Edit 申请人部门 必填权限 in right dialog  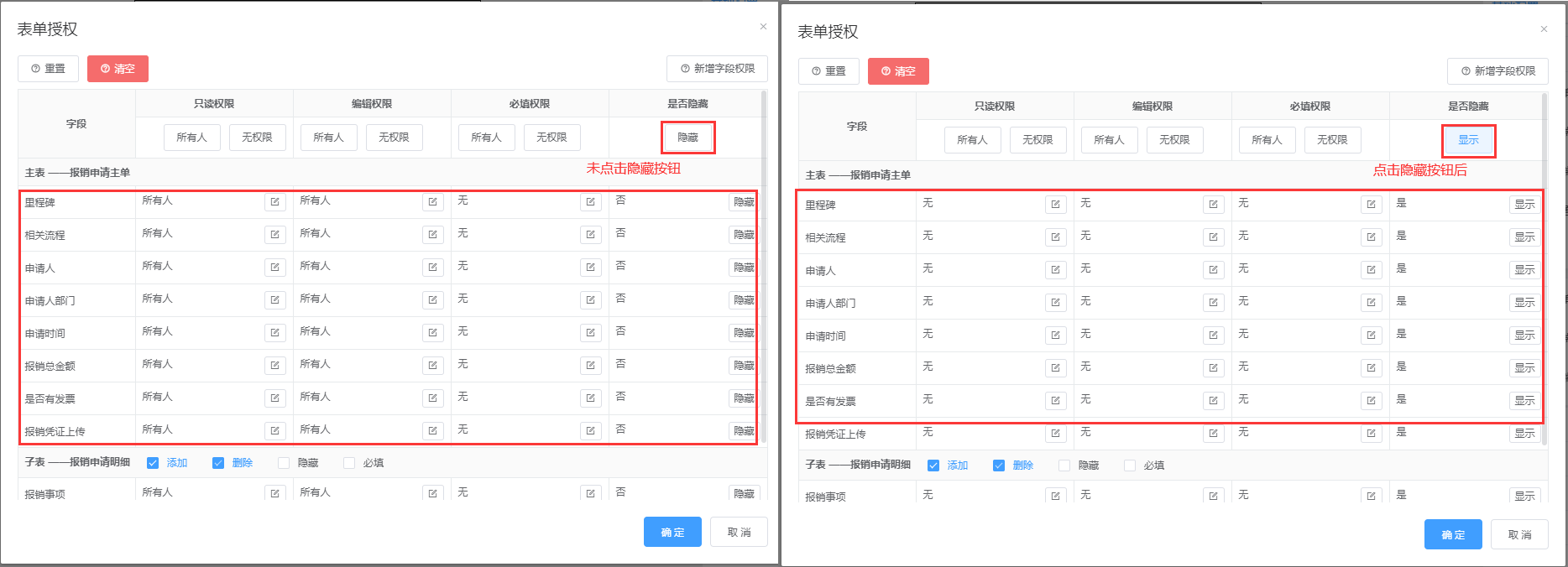click(1371, 303)
